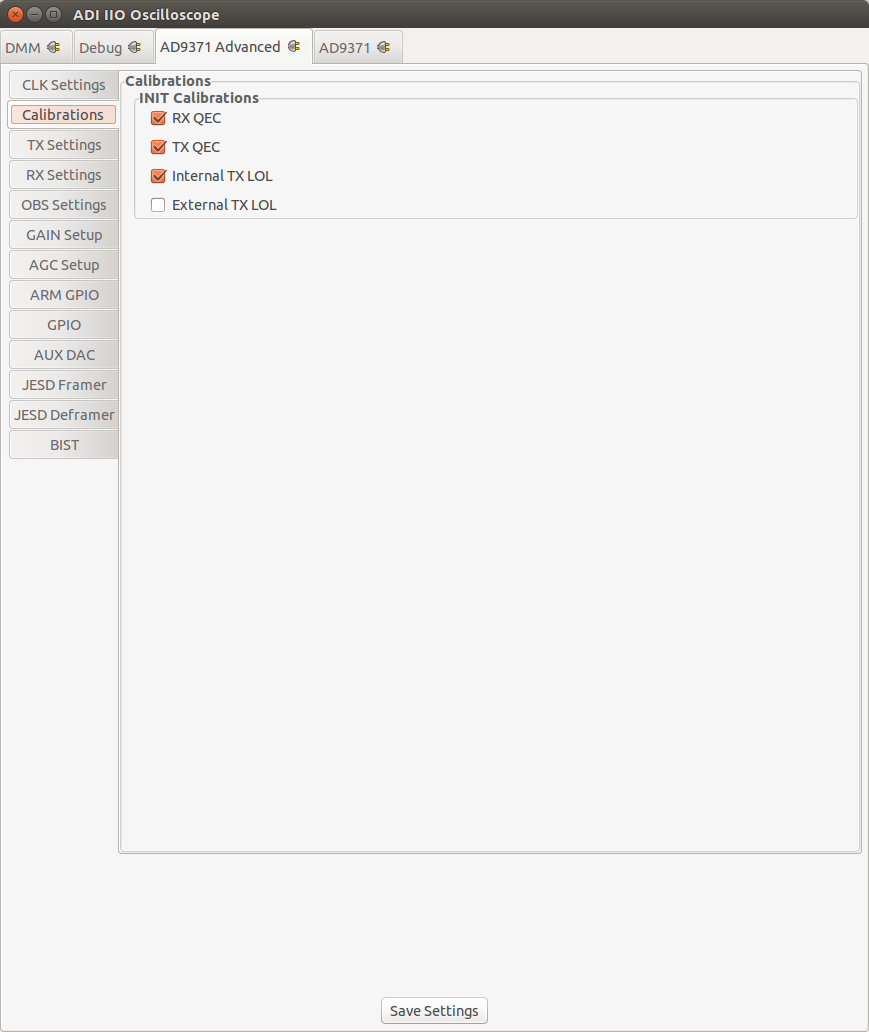Open the AGC Setup panel
Image resolution: width=869 pixels, height=1032 pixels.
[62, 265]
